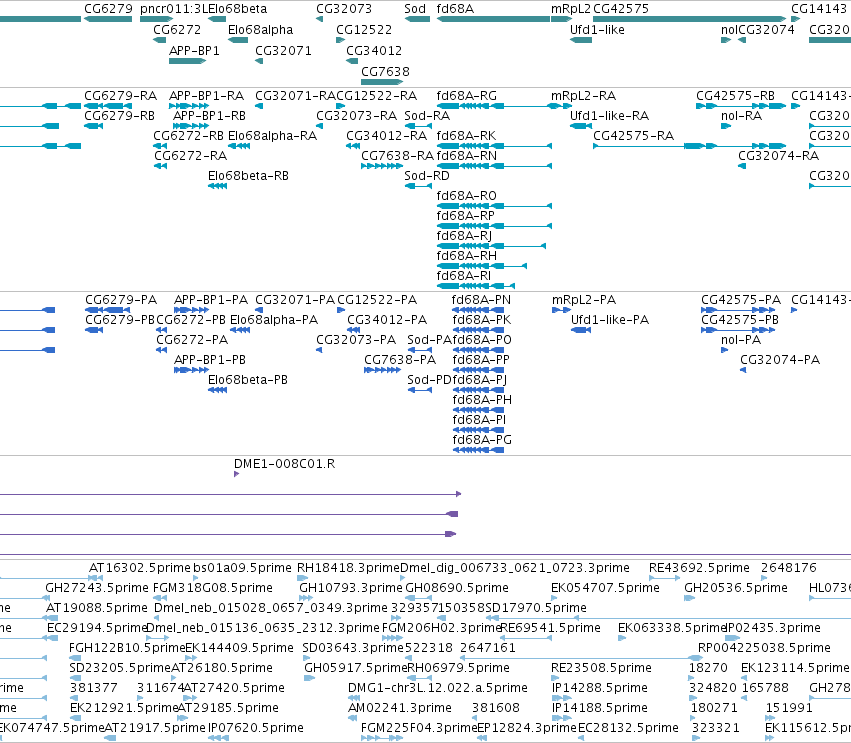Viewport: 851px width, 743px height.
Task: Click the CG42575-RB transcript label
Action: (x=735, y=96)
